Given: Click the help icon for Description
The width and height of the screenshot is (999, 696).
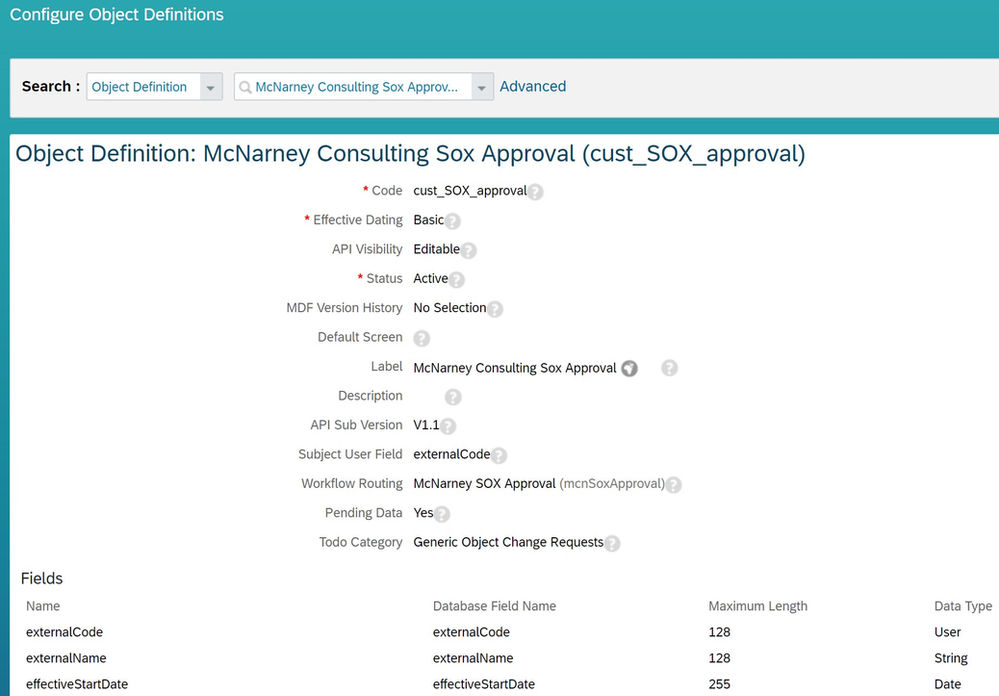Looking at the screenshot, I should 452,397.
